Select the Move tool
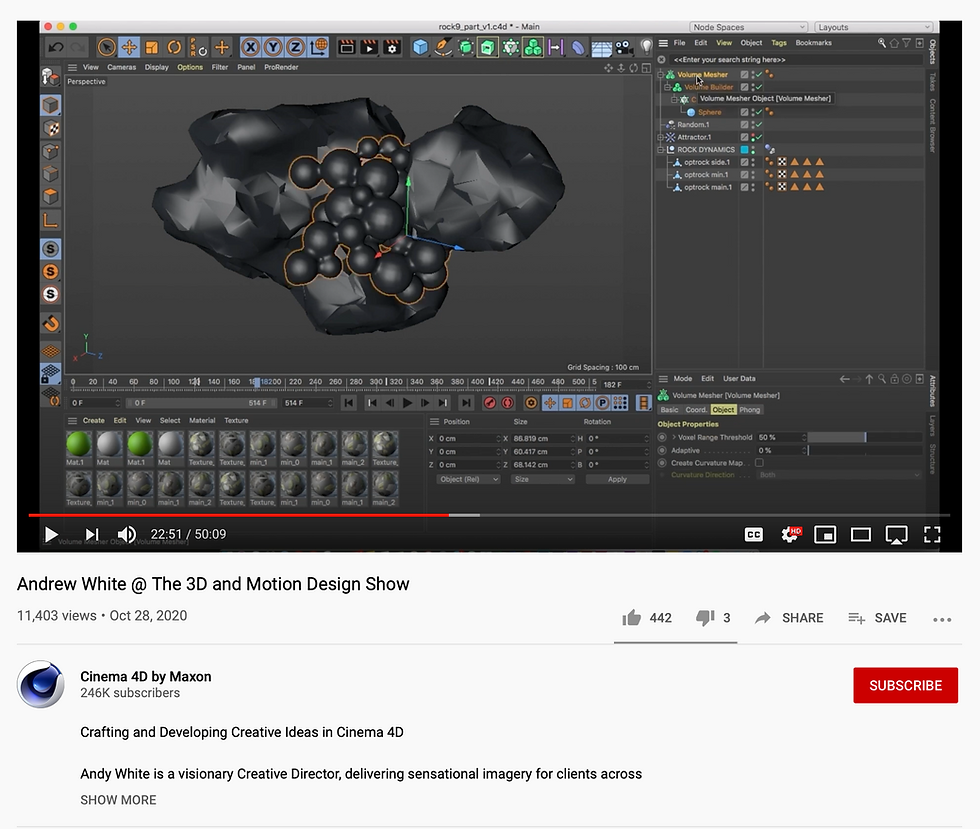Image resolution: width=980 pixels, height=829 pixels. [x=129, y=48]
